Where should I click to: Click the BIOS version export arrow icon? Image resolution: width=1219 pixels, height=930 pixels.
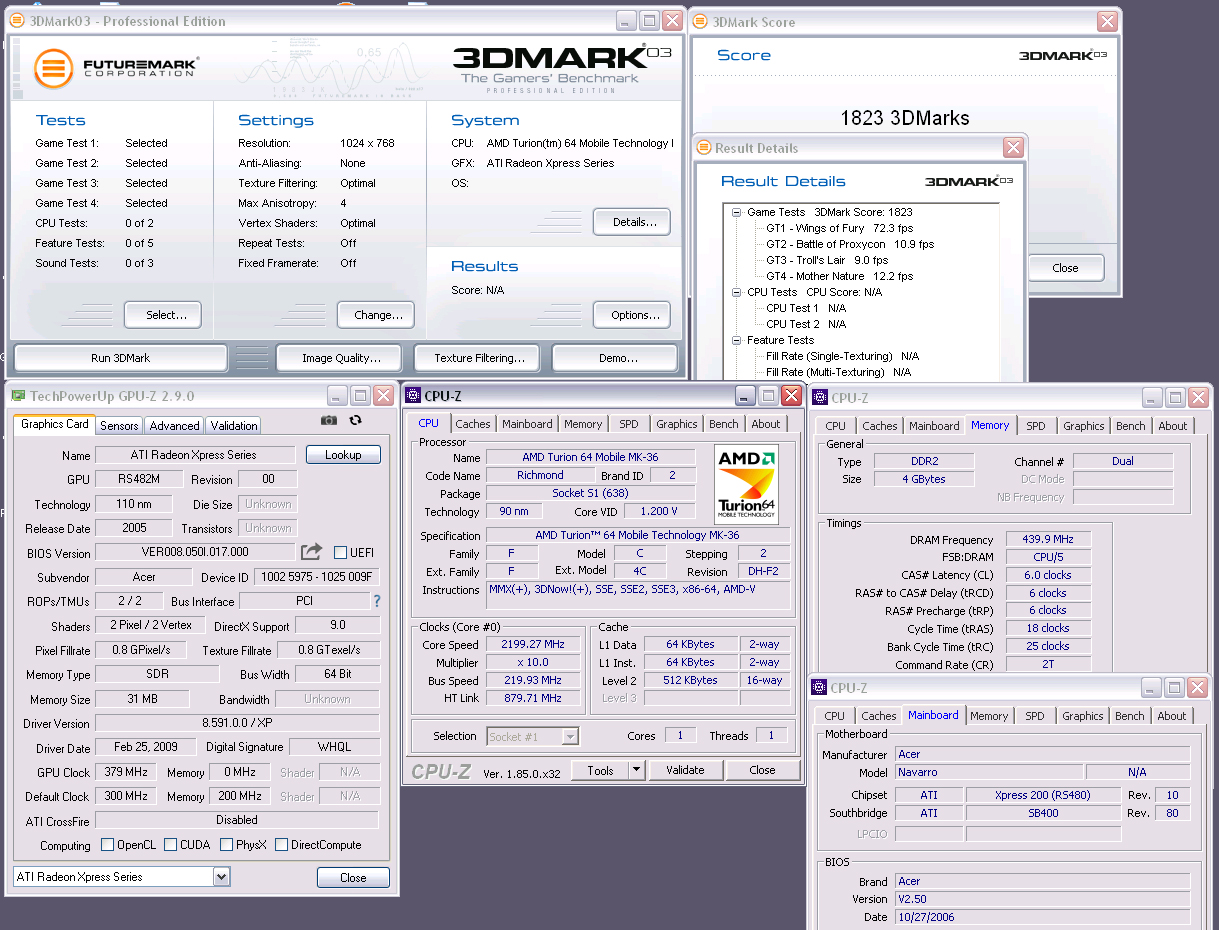pos(311,551)
